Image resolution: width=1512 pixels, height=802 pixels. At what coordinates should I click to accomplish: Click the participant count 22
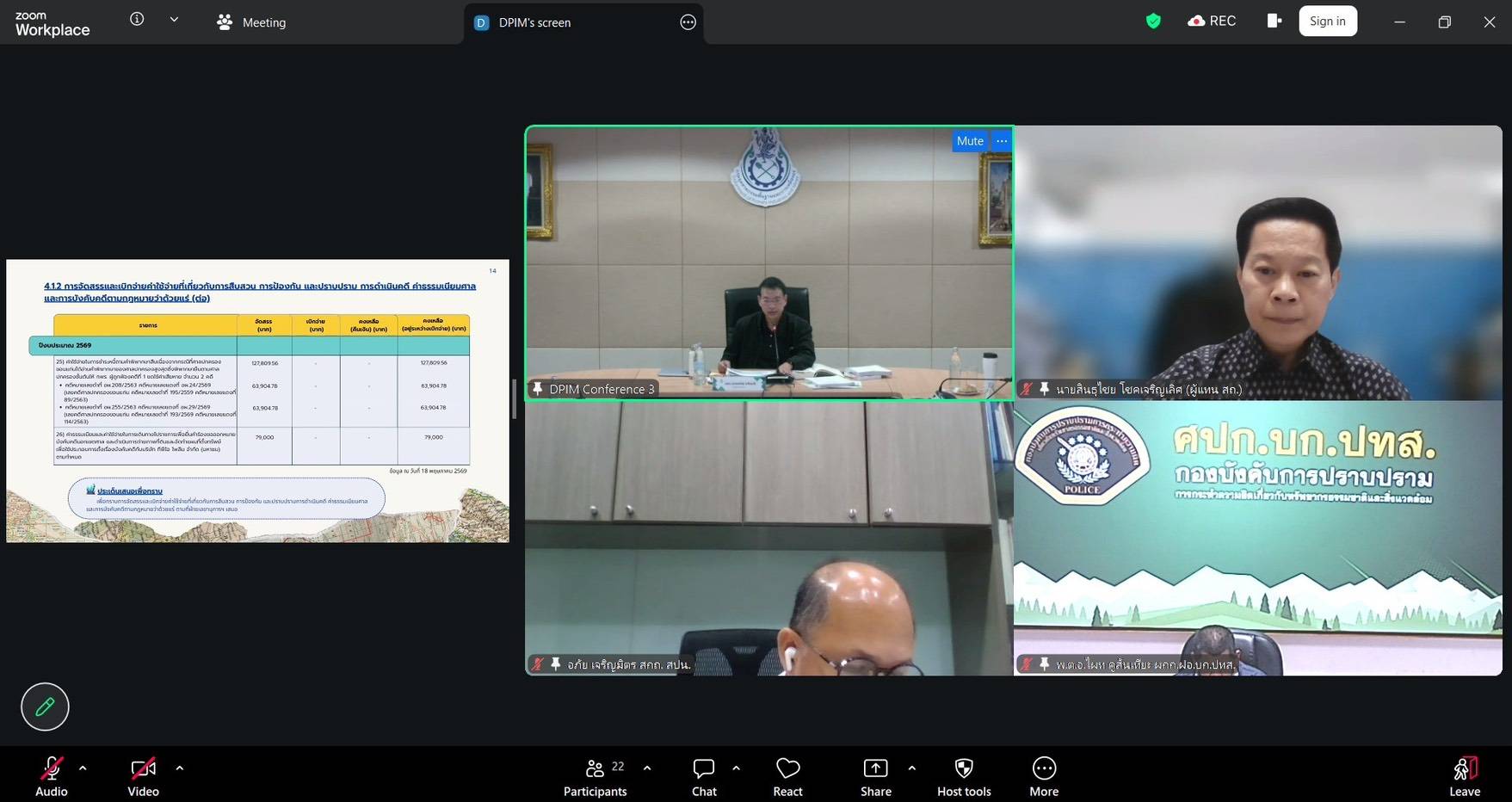618,766
